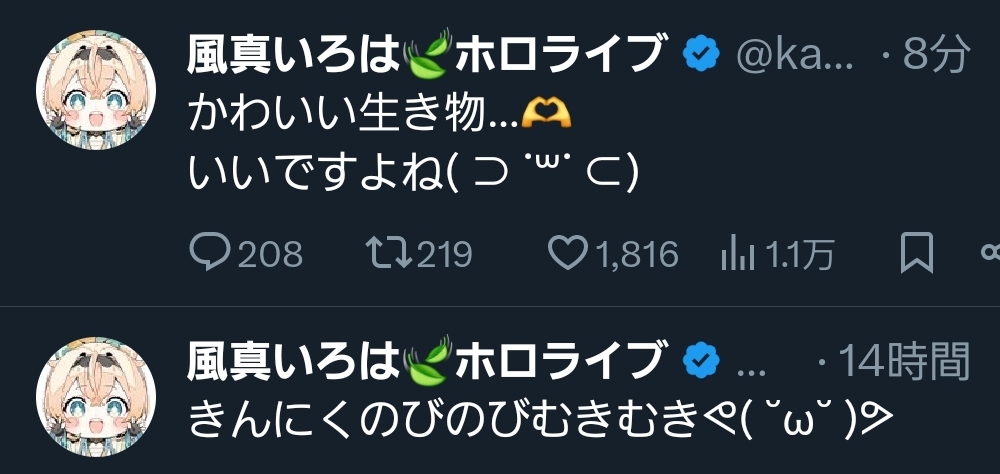Click the 208 replies count
Viewport: 1000px width, 474px height.
[x=270, y=255]
